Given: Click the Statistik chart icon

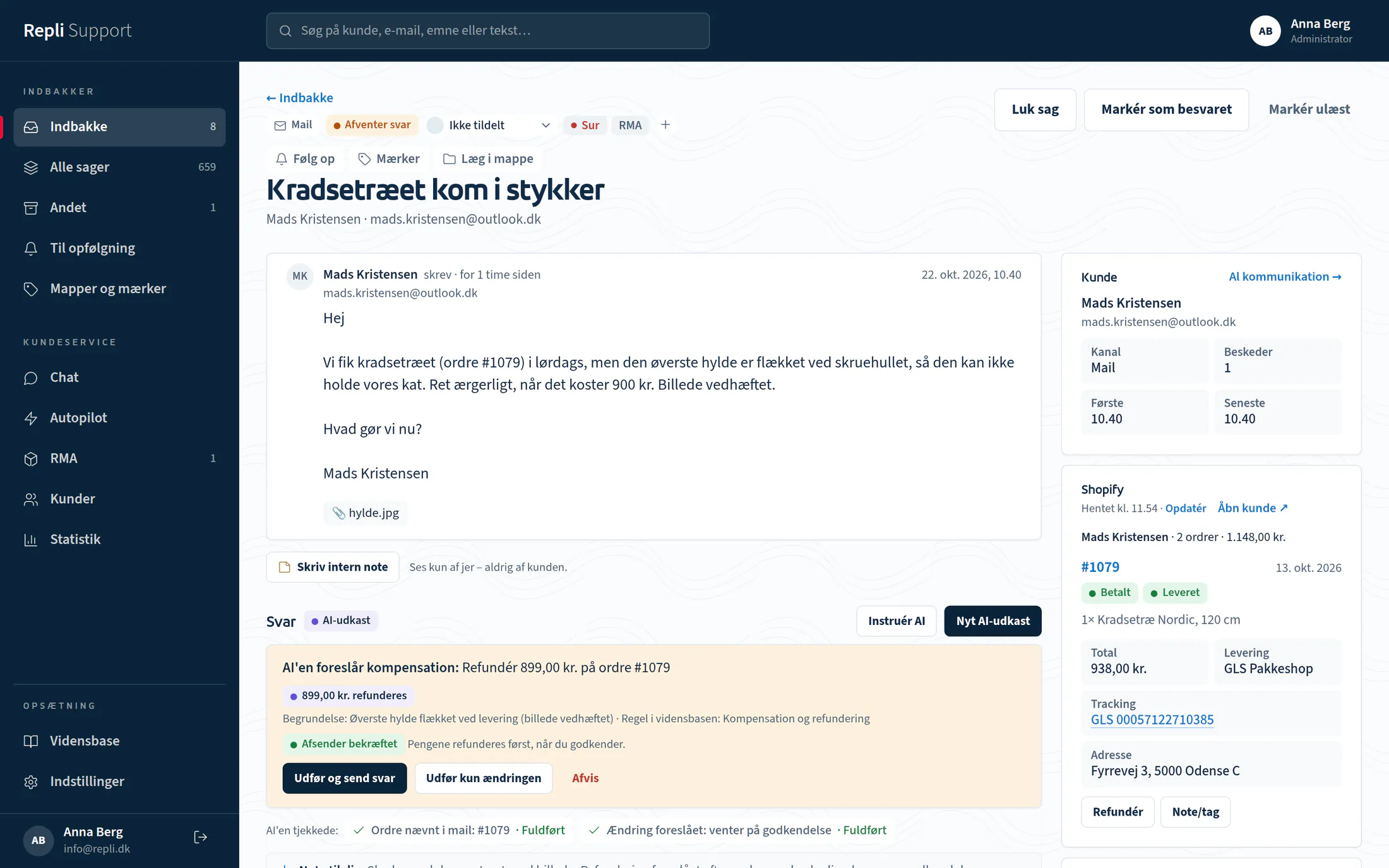Looking at the screenshot, I should click(x=31, y=539).
